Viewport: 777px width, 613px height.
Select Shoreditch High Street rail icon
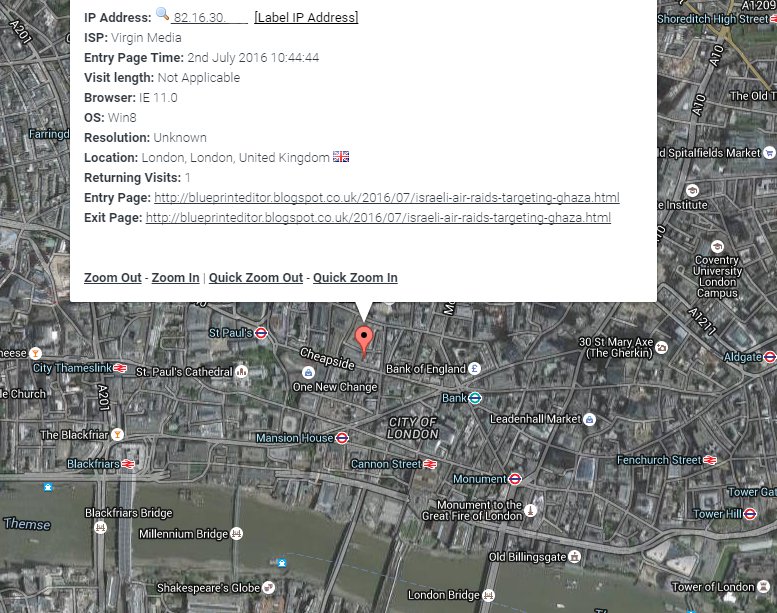pyautogui.click(x=774, y=19)
